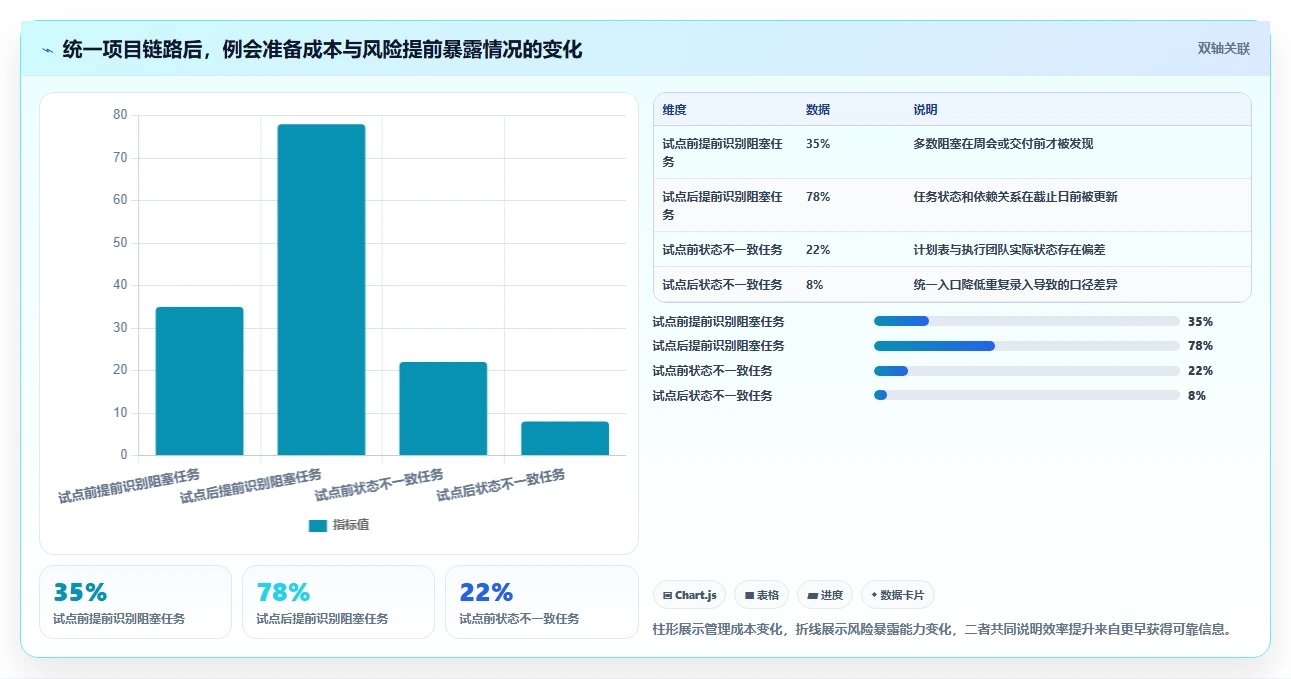
Task: Open the 78% data card
Action: click(338, 602)
